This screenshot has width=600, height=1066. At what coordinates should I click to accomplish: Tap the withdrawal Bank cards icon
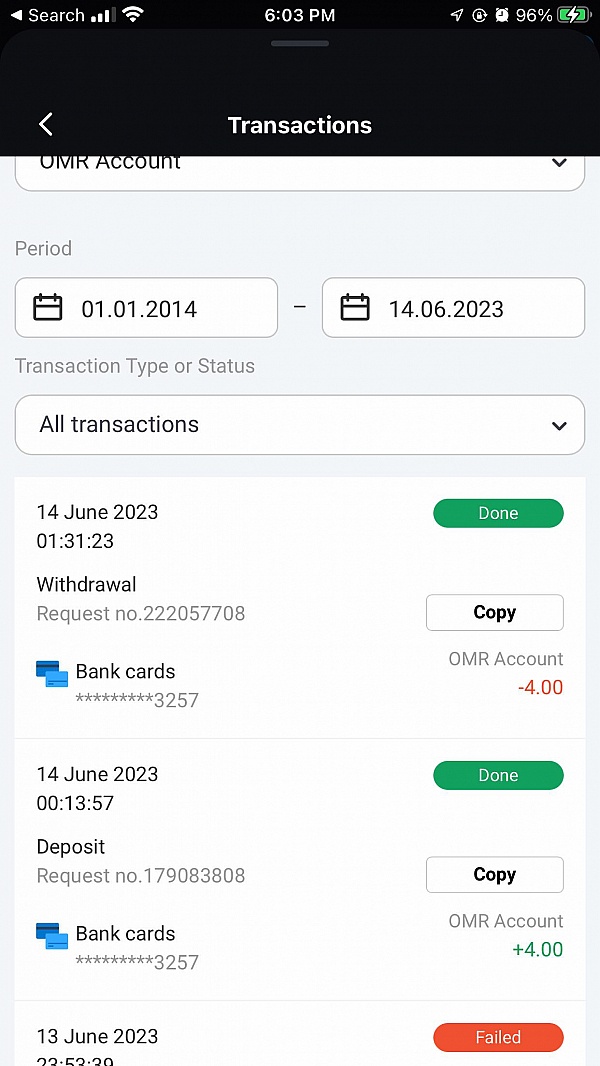point(52,674)
